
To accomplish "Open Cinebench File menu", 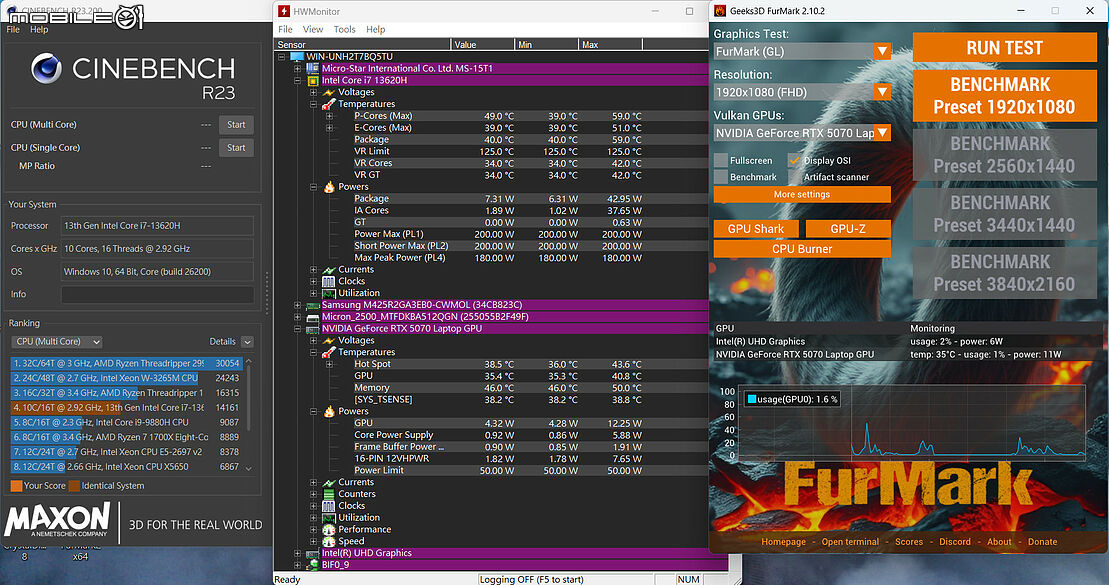I will pyautogui.click(x=13, y=30).
